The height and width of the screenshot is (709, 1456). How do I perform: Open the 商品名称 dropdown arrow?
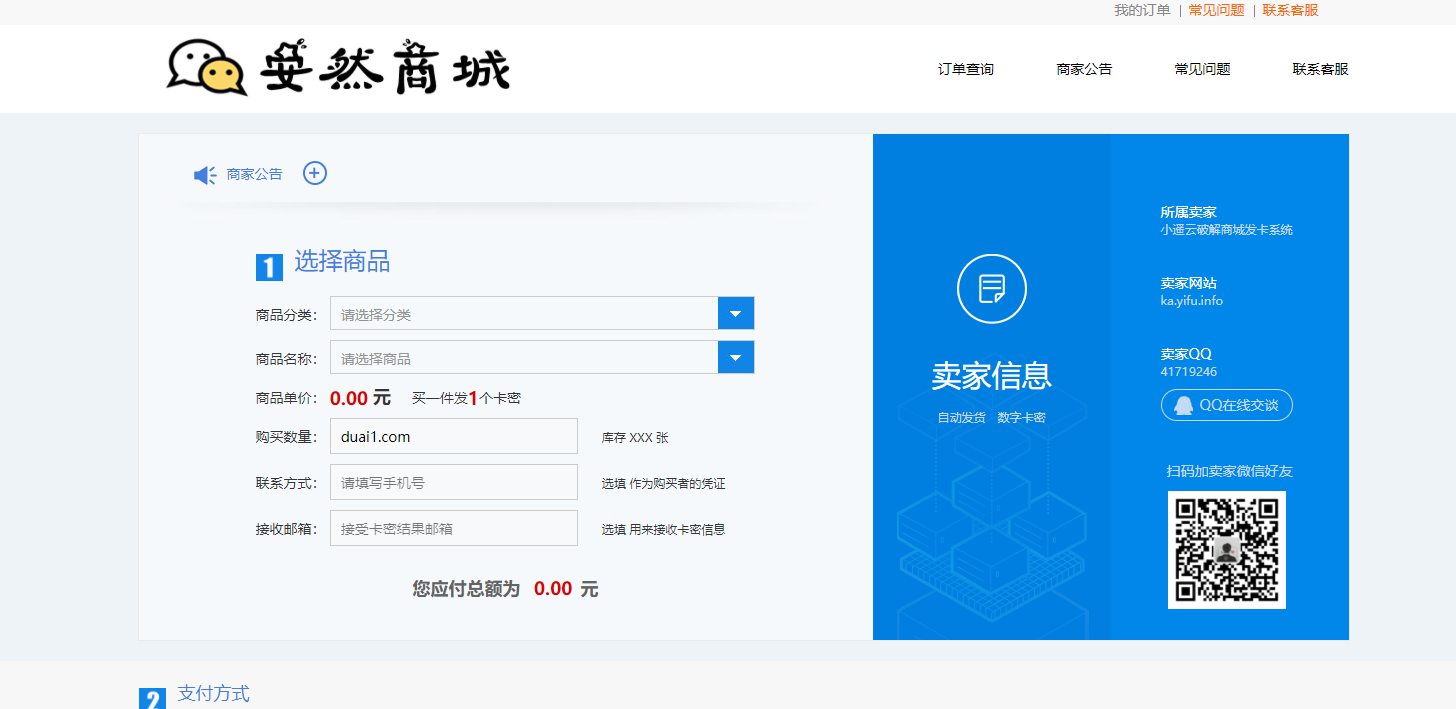[736, 357]
